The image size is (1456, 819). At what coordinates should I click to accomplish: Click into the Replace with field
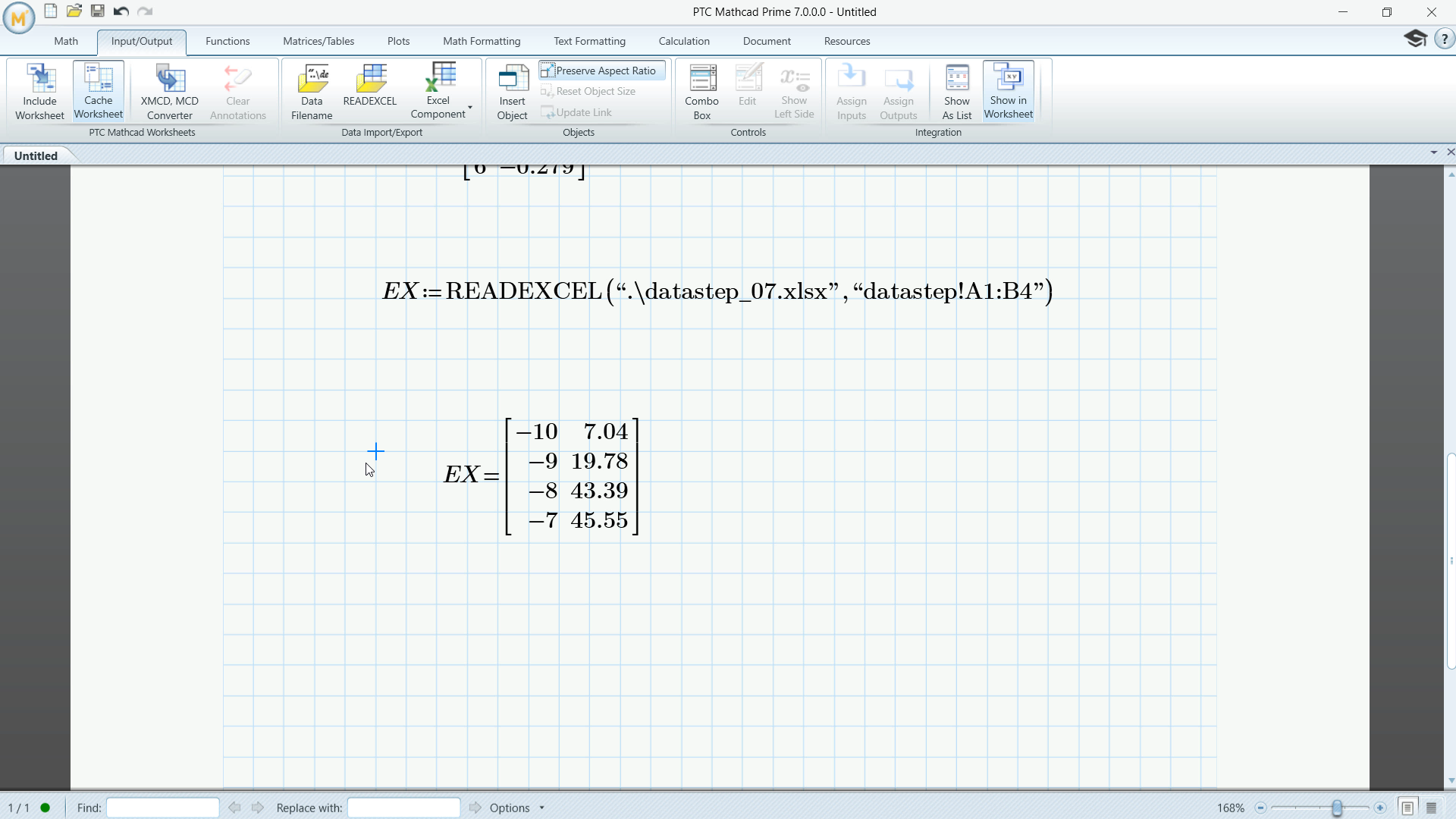(403, 808)
